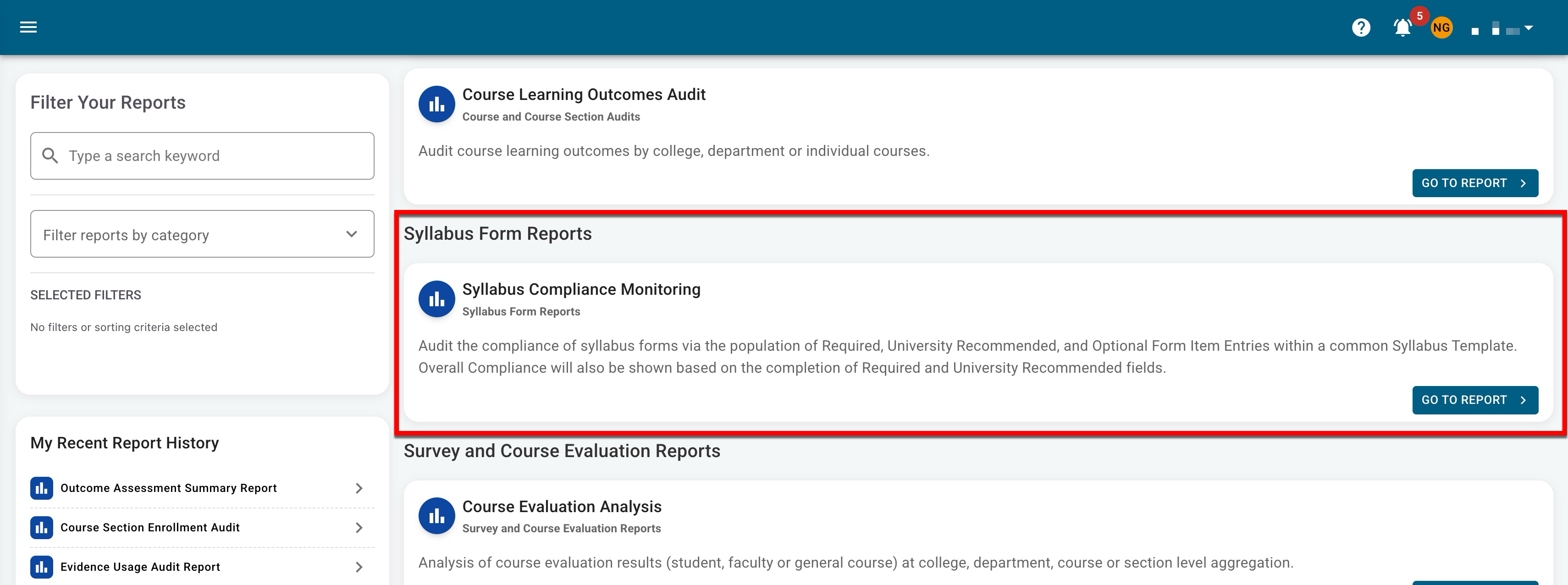
Task: Open the Evidence Usage Audit Report history item
Action: coord(140,567)
